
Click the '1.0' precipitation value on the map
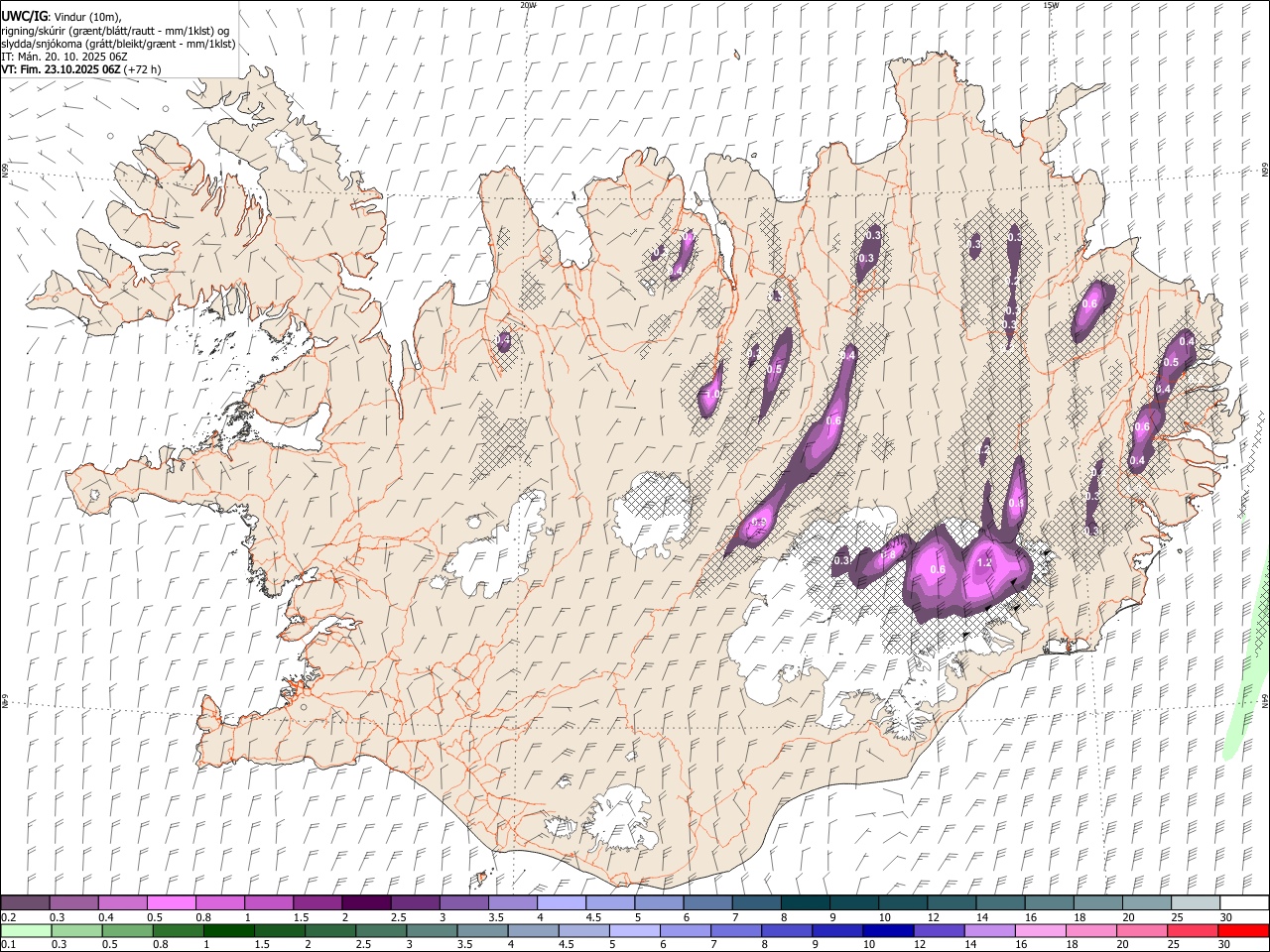[711, 395]
